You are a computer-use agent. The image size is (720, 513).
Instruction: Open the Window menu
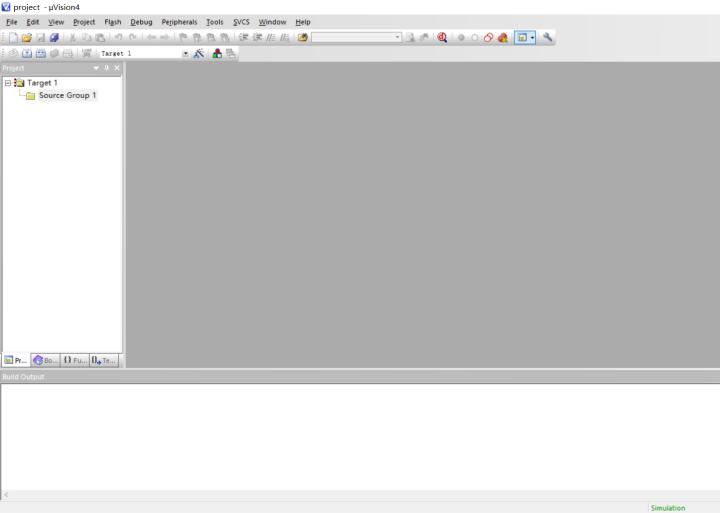[272, 22]
